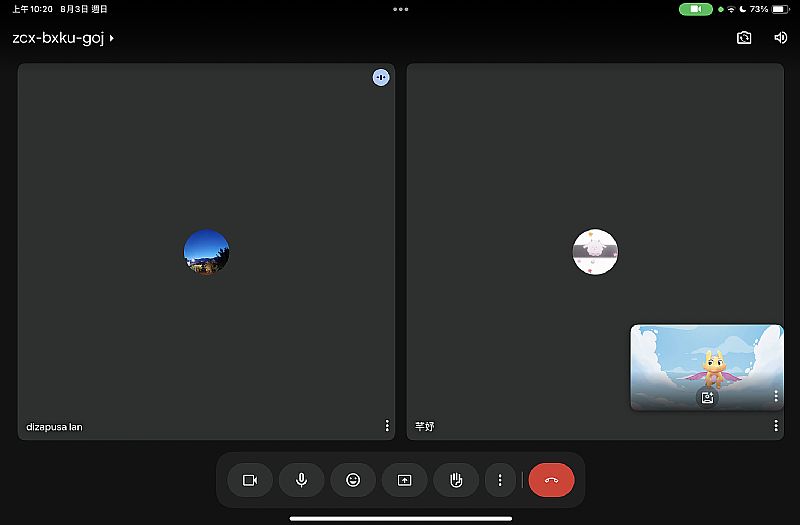Open more options in bottom call toolbar
The width and height of the screenshot is (800, 525).
tap(500, 480)
